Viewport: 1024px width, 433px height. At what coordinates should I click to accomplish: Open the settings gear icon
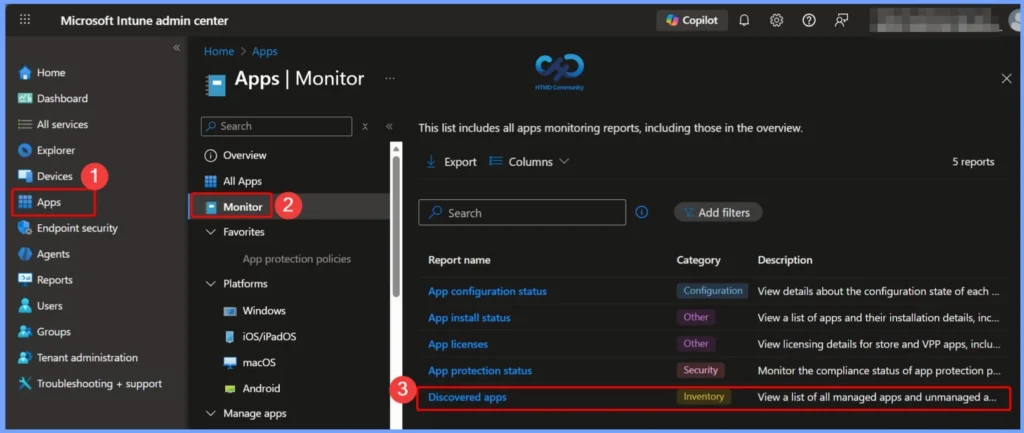776,20
